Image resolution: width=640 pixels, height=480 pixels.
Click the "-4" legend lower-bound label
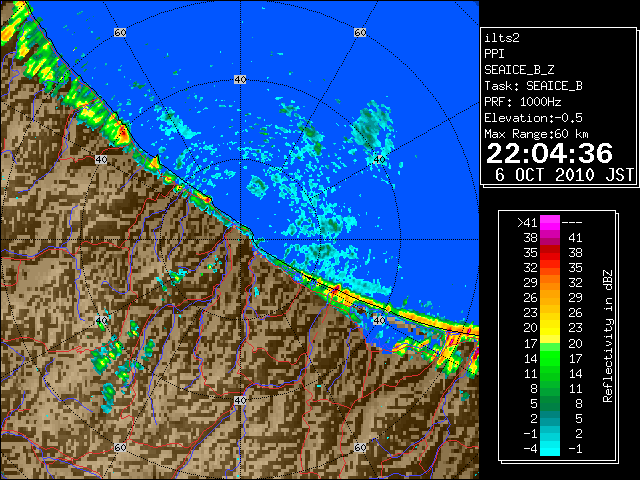pyautogui.click(x=530, y=449)
